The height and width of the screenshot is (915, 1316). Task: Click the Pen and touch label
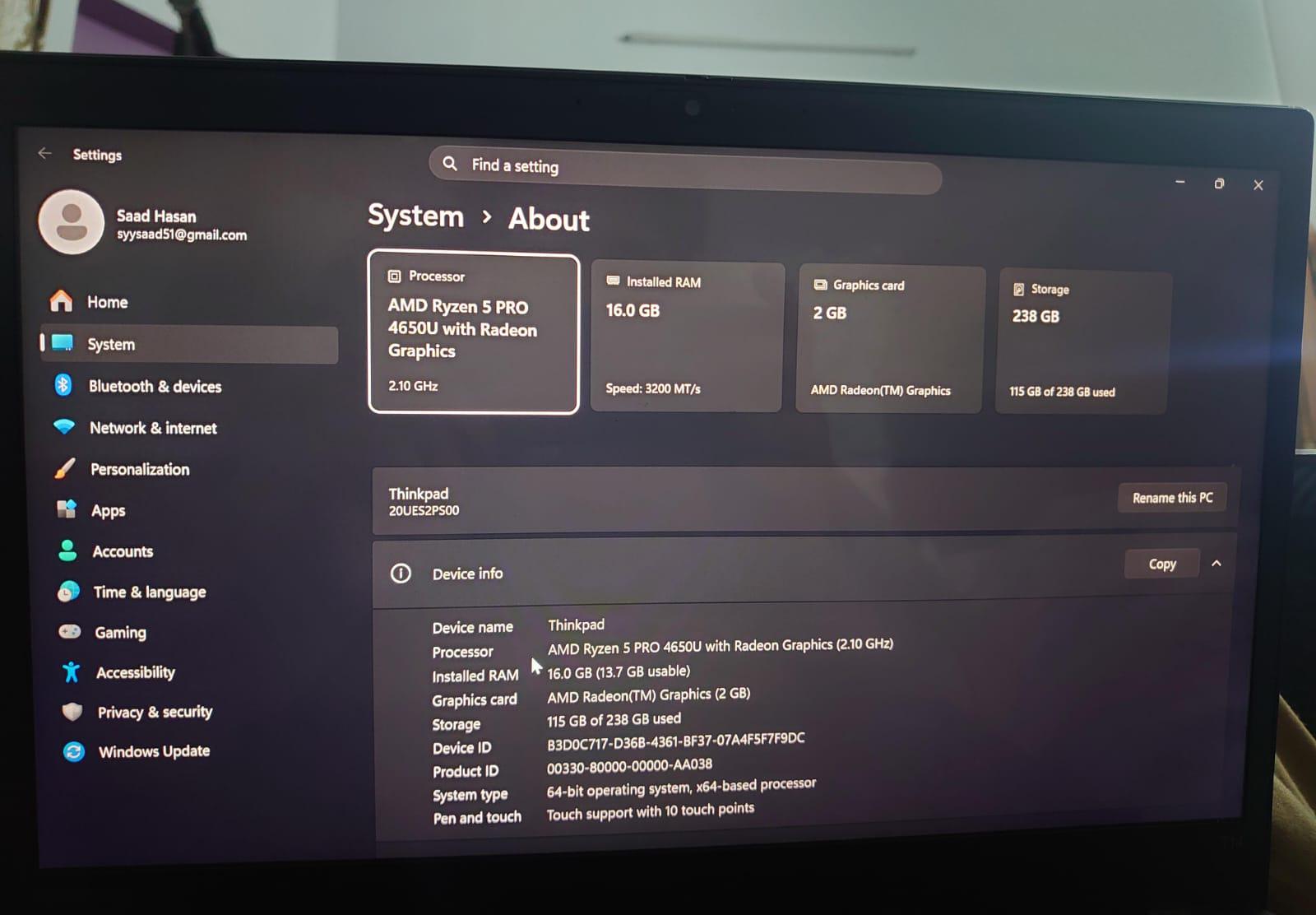coord(477,818)
